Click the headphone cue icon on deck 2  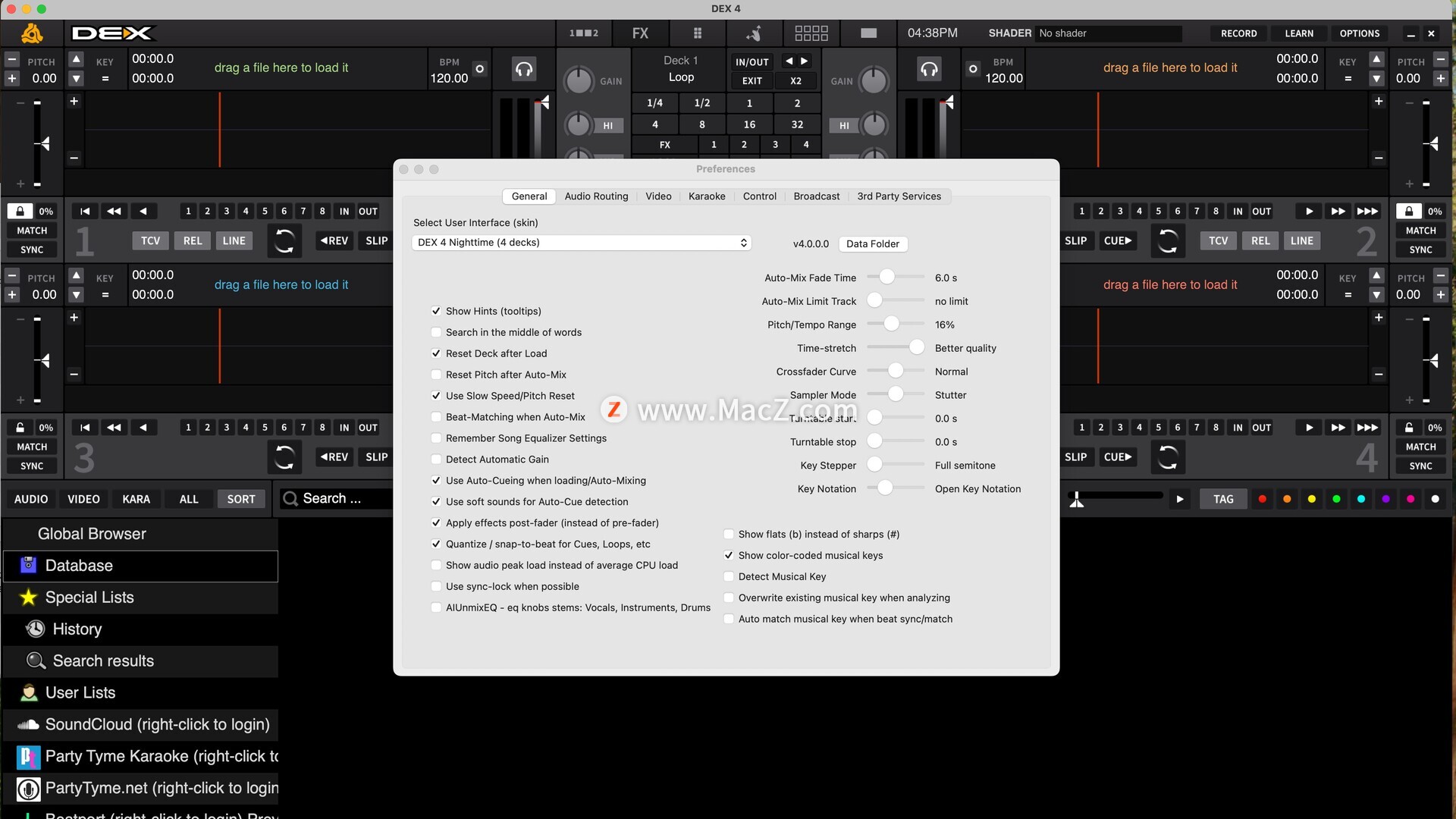pos(929,69)
